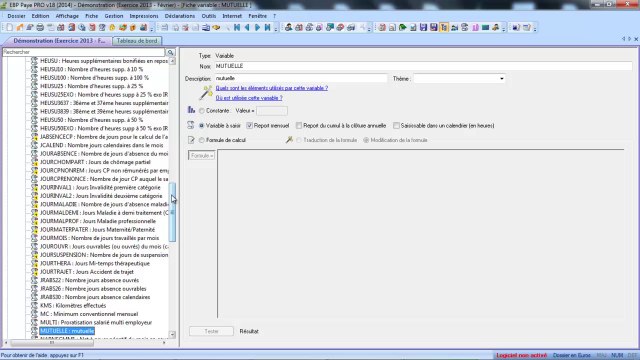This screenshot has height=360, width=640.
Task: Select the Démonstration (Exercice 2013) tab
Action: click(x=58, y=41)
